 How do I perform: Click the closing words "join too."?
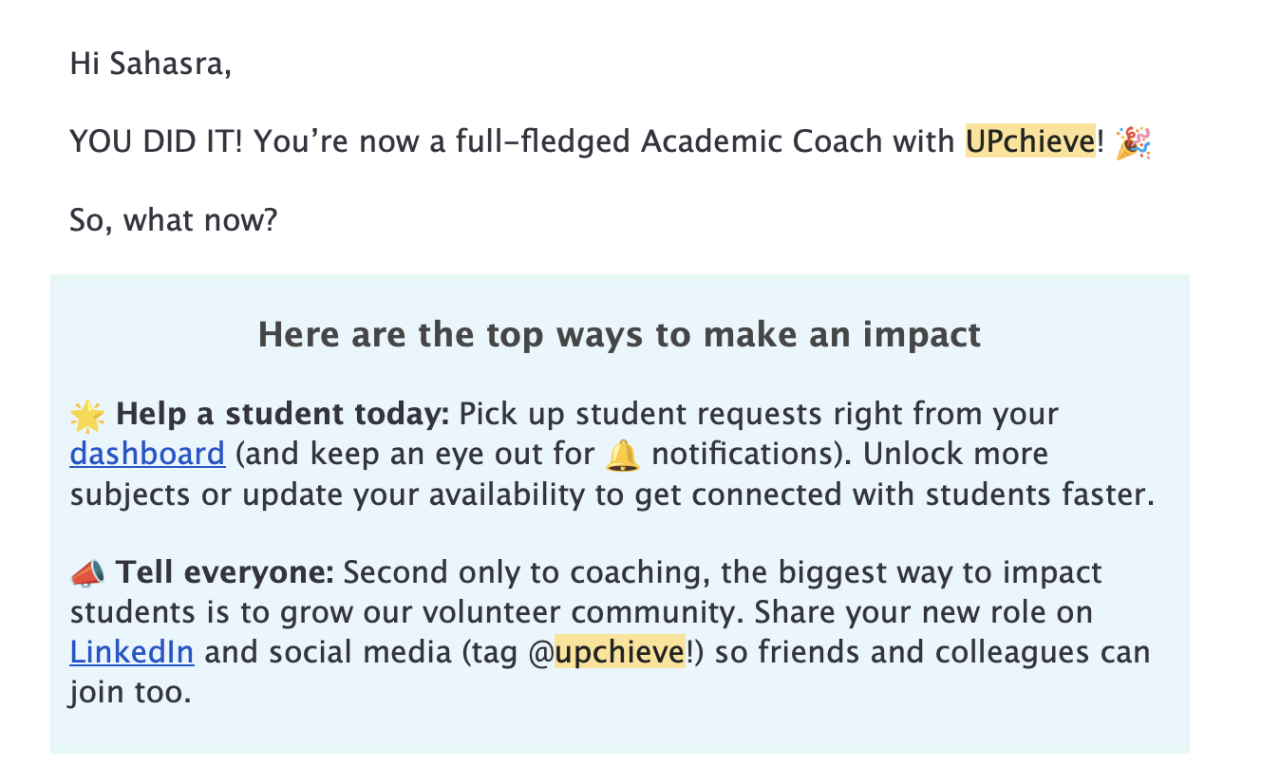[129, 692]
